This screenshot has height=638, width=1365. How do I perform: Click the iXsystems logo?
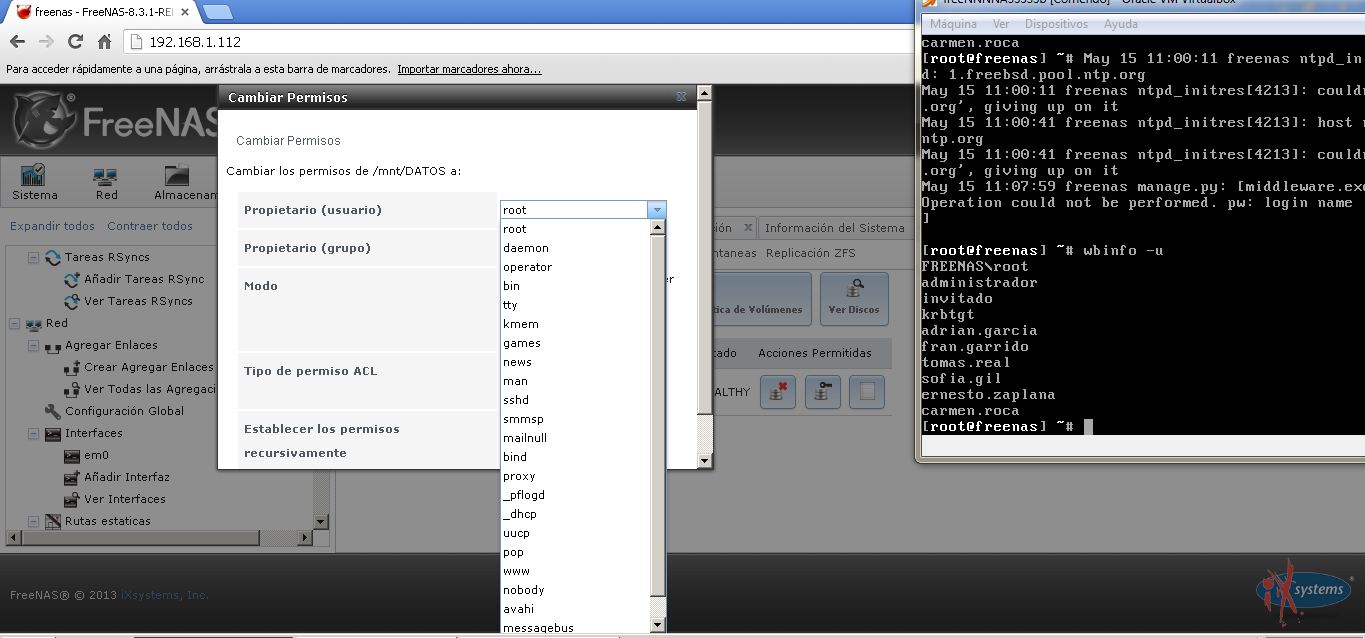click(x=1303, y=592)
